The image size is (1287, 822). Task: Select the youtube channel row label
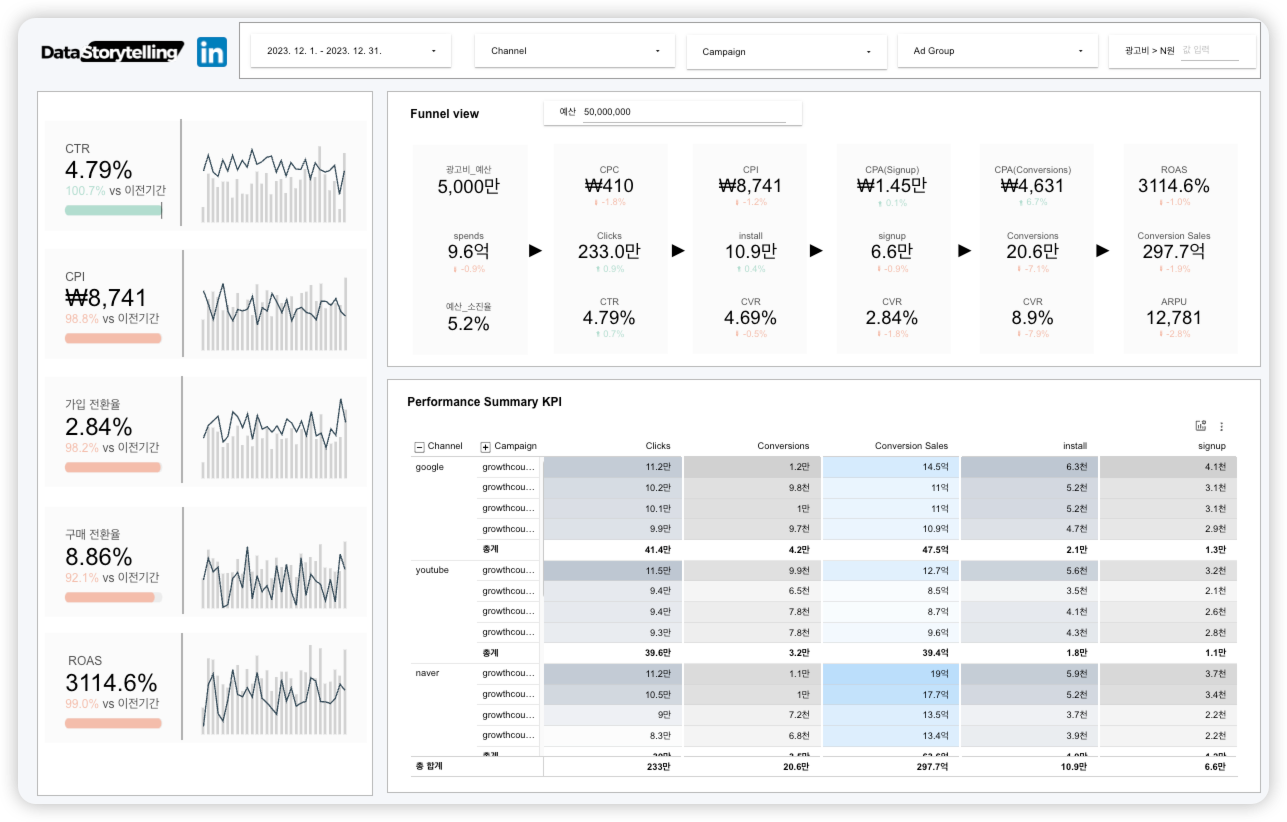pyautogui.click(x=432, y=570)
